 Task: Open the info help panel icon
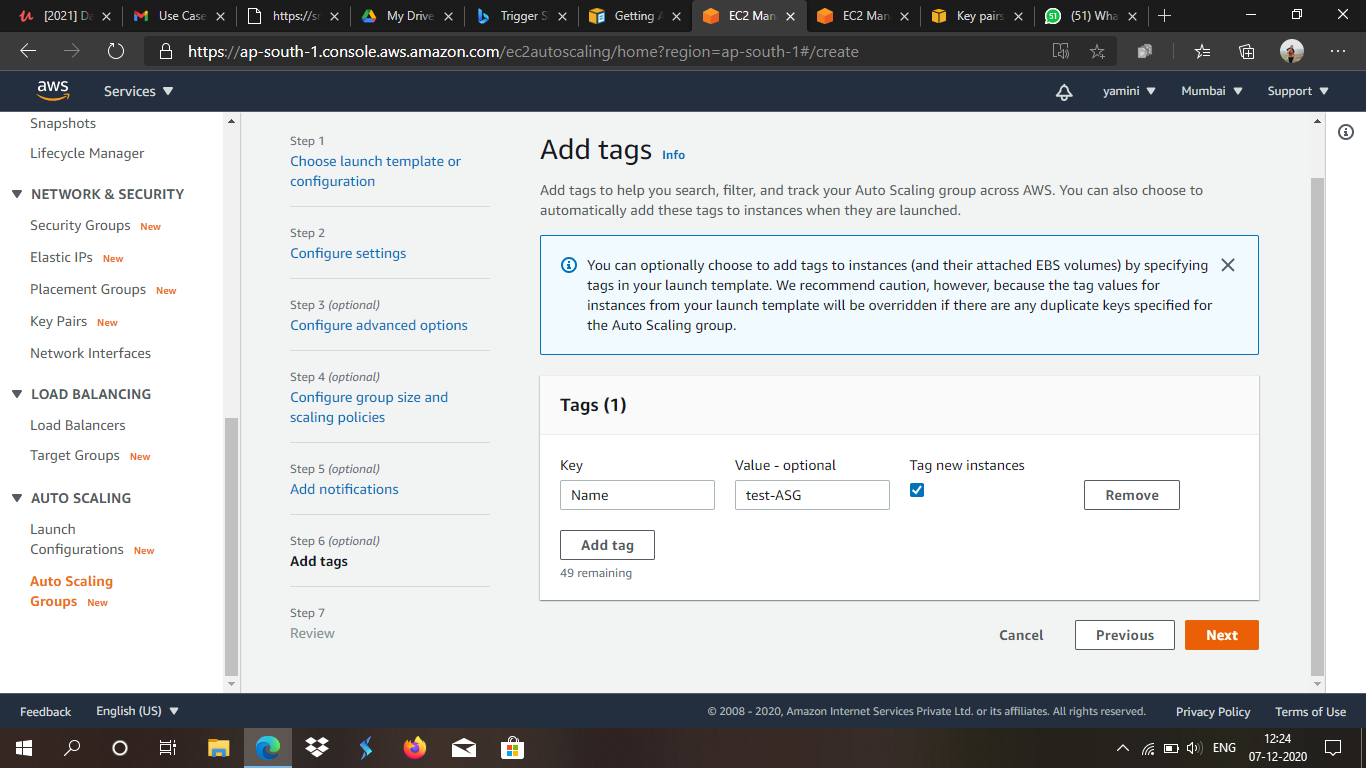1346,132
